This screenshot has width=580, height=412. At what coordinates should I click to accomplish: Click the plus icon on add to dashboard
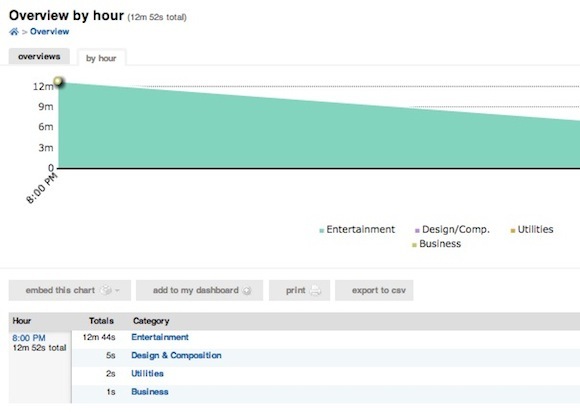(247, 291)
